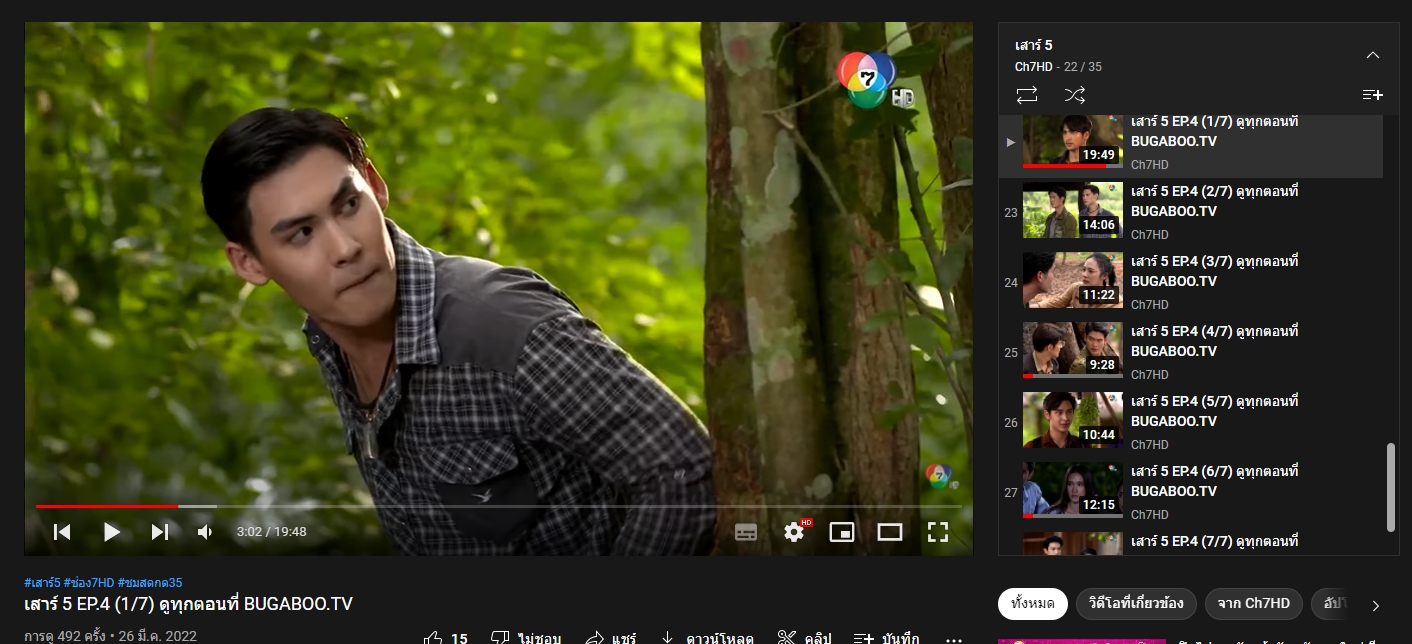Open the Ch7HD channel link in playlist header

(x=1032, y=67)
